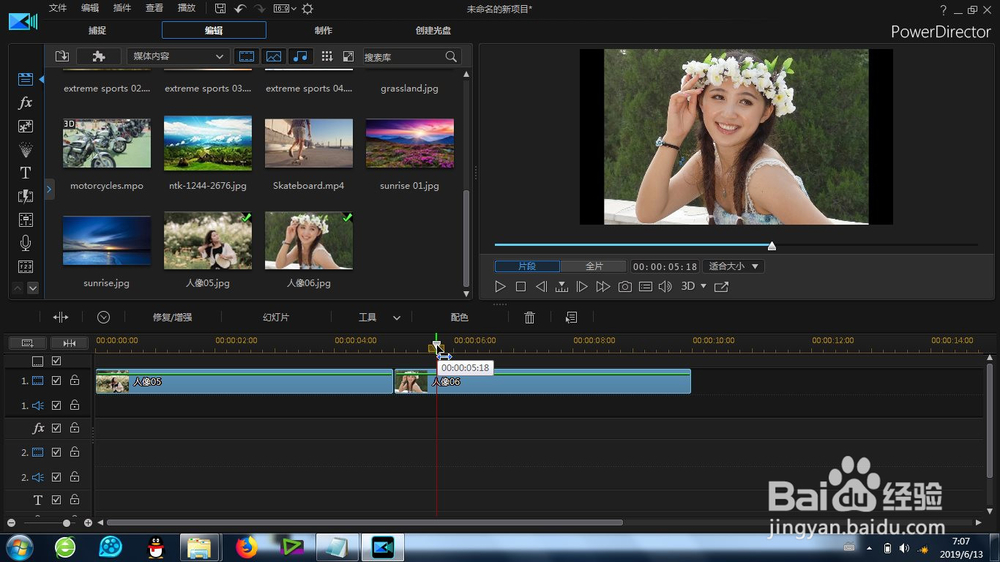Open the 文件 menu

pyautogui.click(x=58, y=8)
